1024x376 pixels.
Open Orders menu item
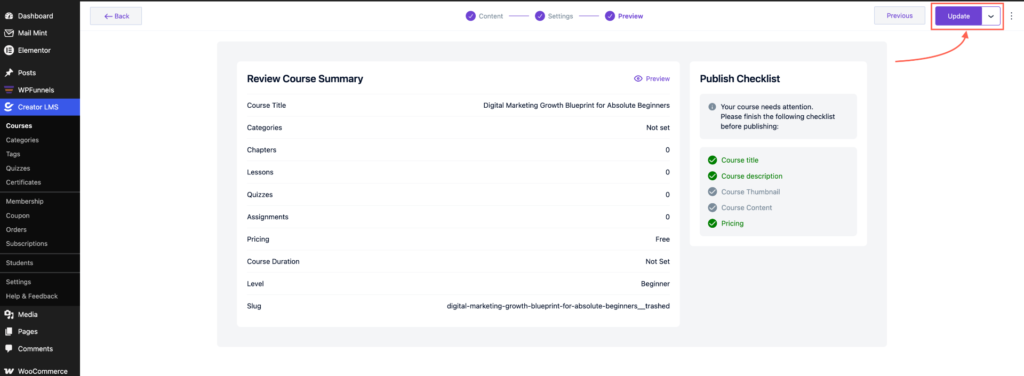(17, 229)
